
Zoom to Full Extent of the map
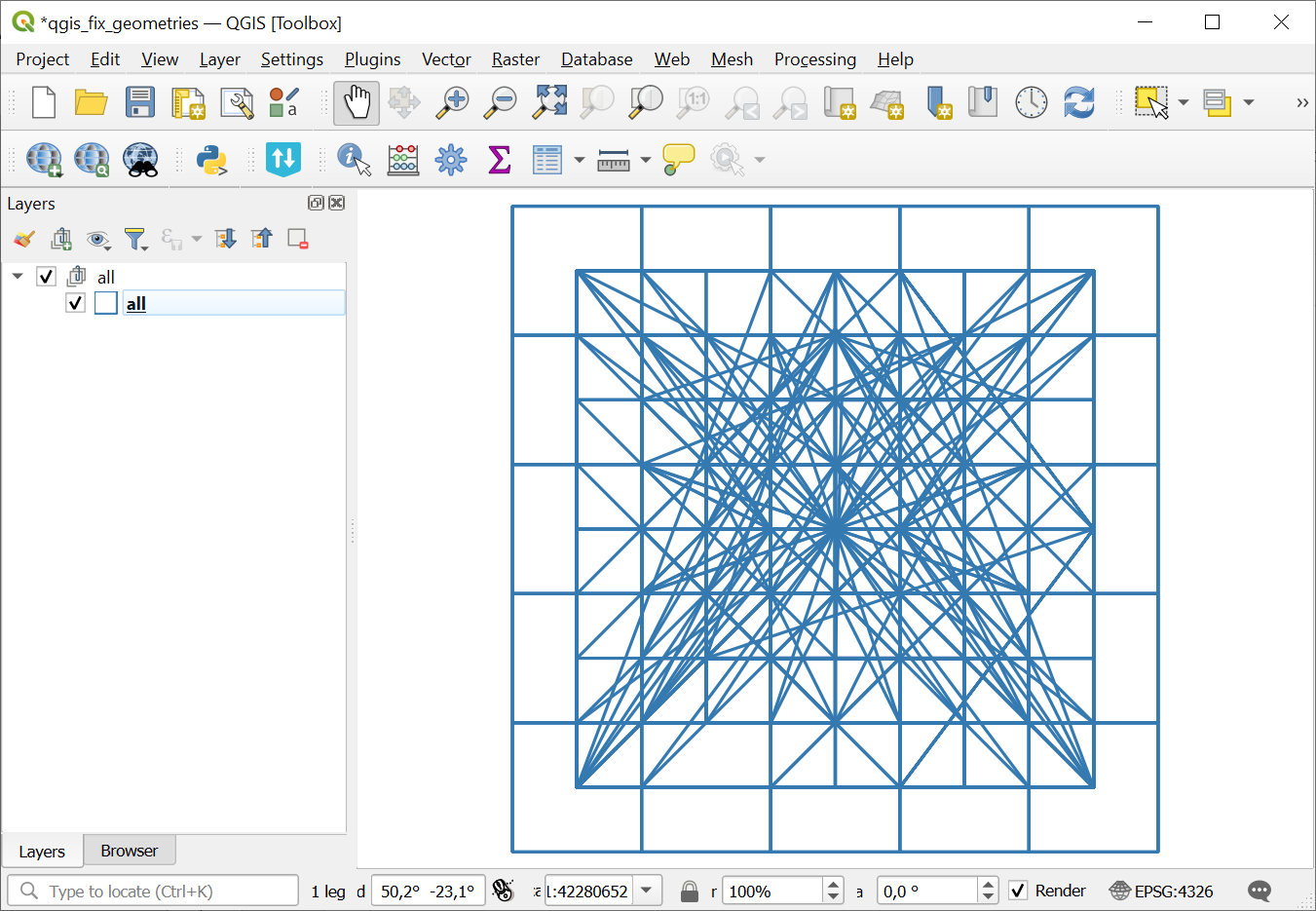click(548, 101)
